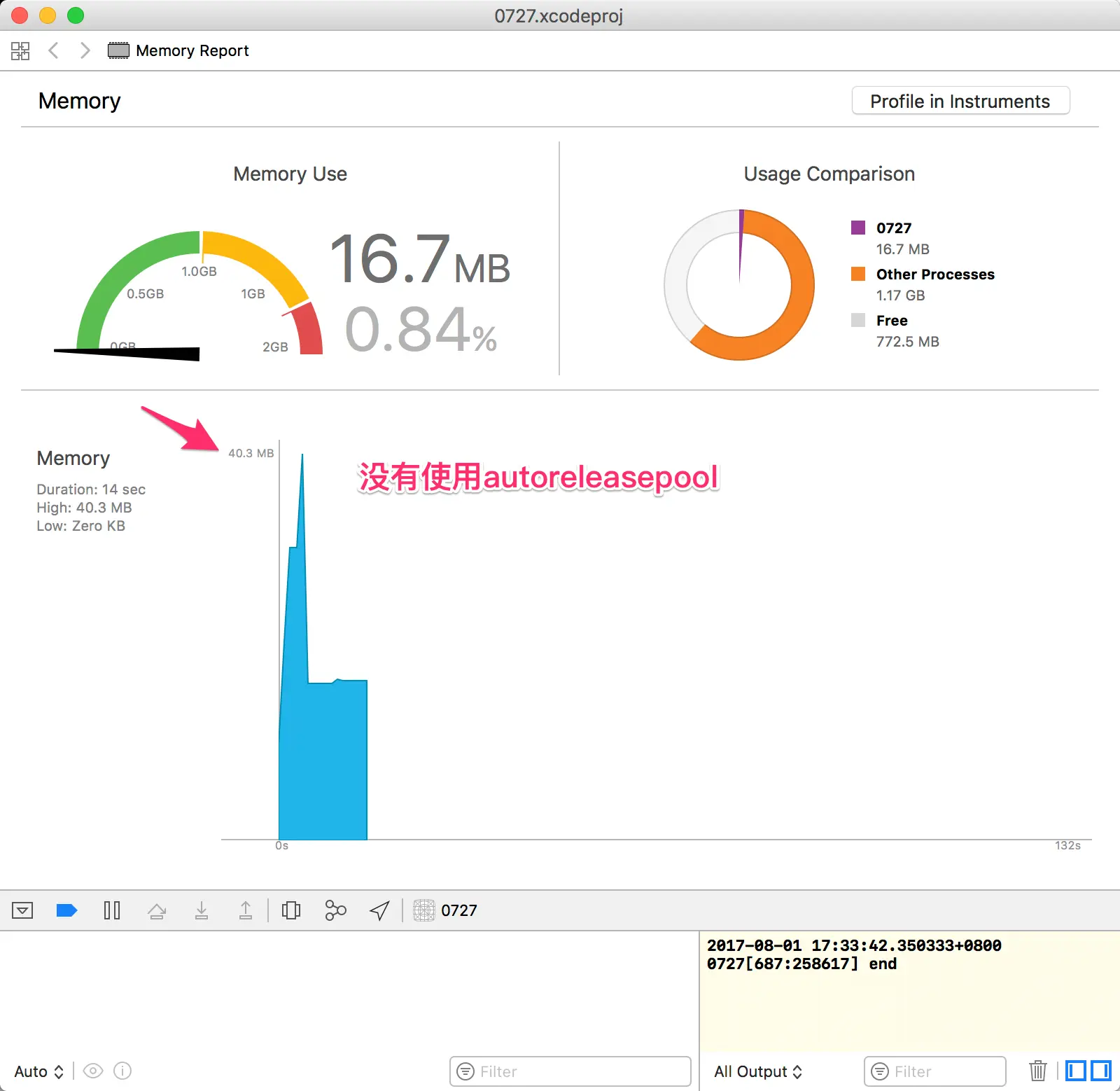Viewport: 1120px width, 1091px height.
Task: Select the 0727 process in debug bar
Action: [445, 910]
